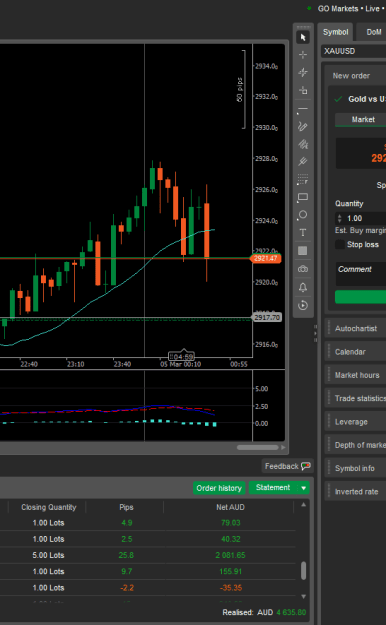Click the Order history button

click(219, 488)
